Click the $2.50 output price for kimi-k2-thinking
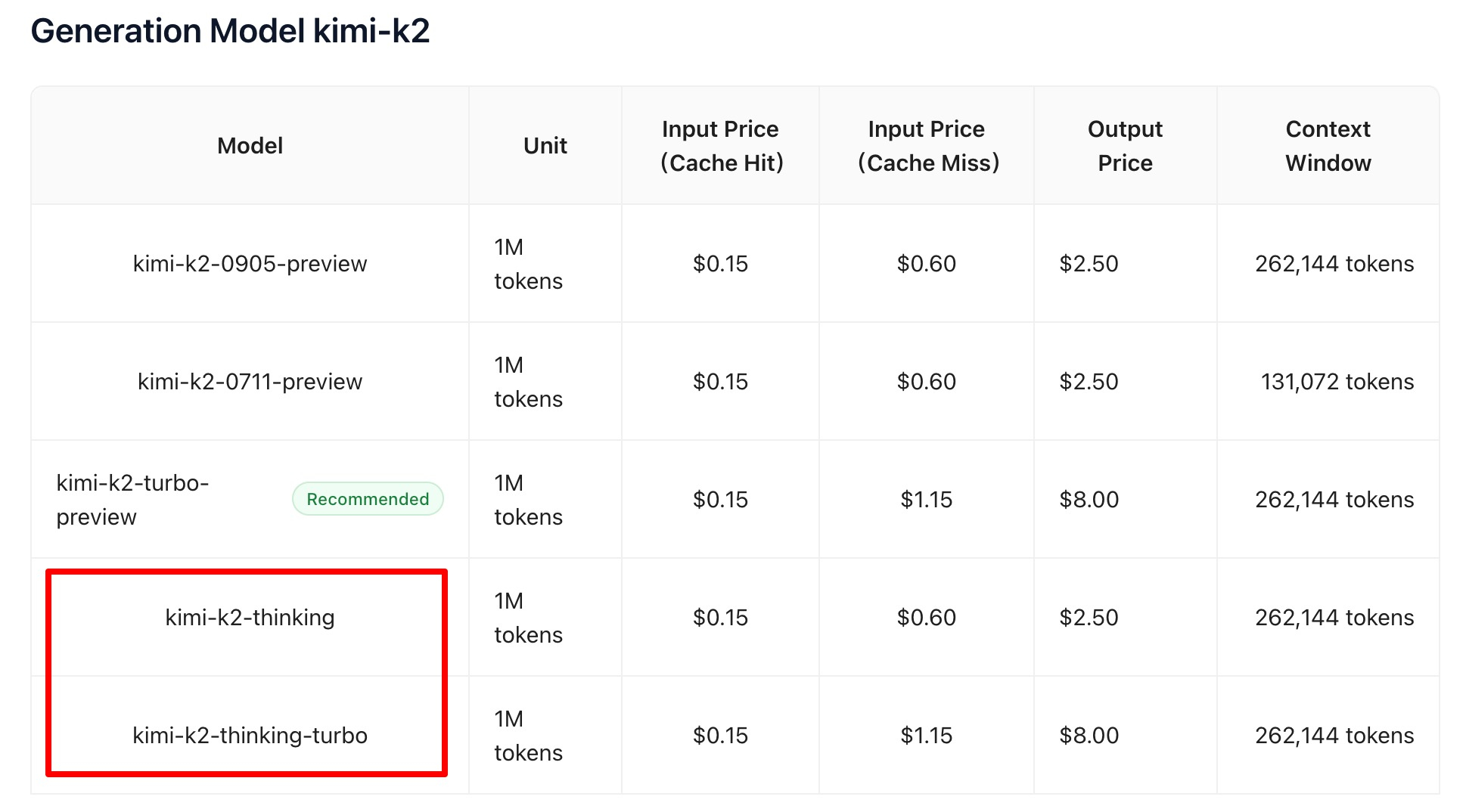The height and width of the screenshot is (812, 1466). (1089, 618)
